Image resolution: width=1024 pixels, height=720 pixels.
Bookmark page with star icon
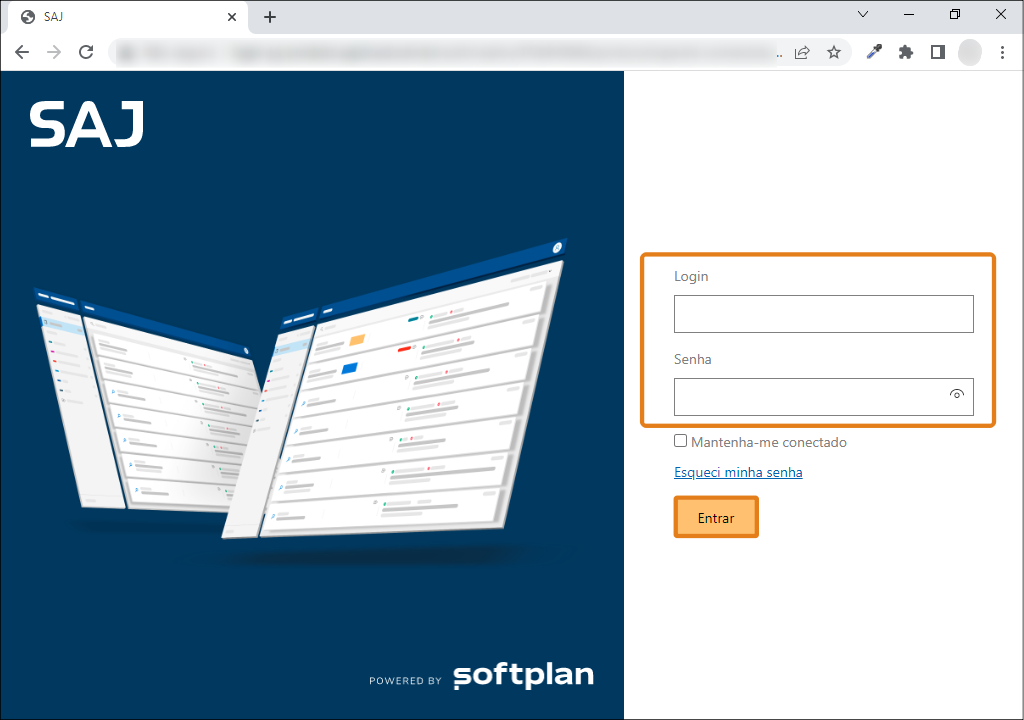click(x=834, y=53)
